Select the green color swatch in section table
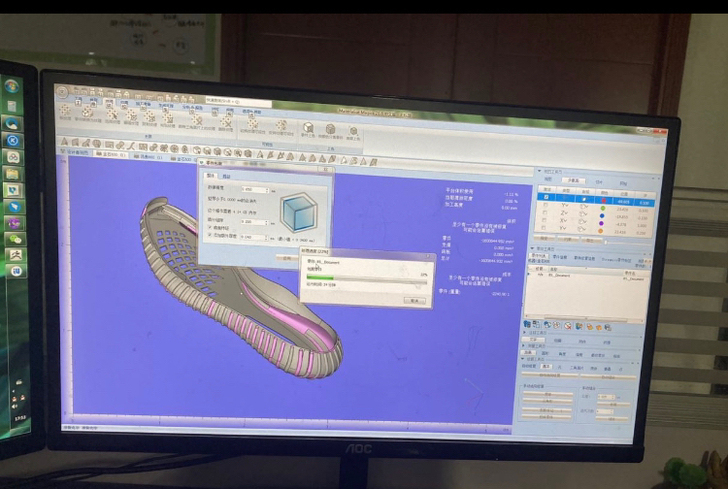The width and height of the screenshot is (728, 489). [x=603, y=208]
